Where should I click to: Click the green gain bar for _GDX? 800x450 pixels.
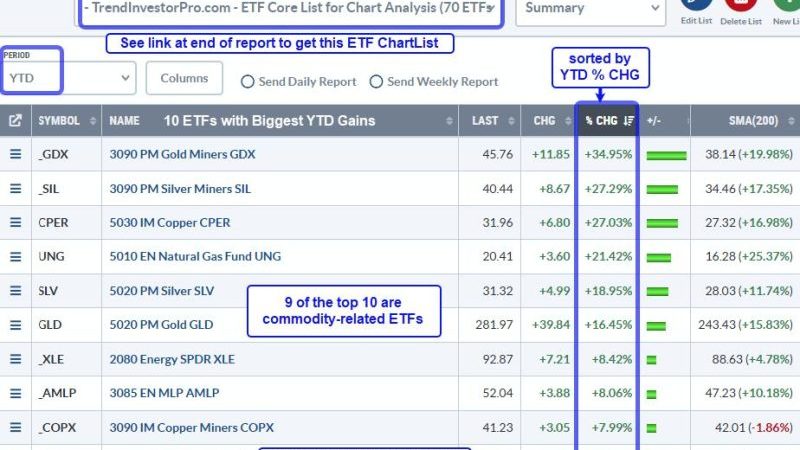(666, 156)
